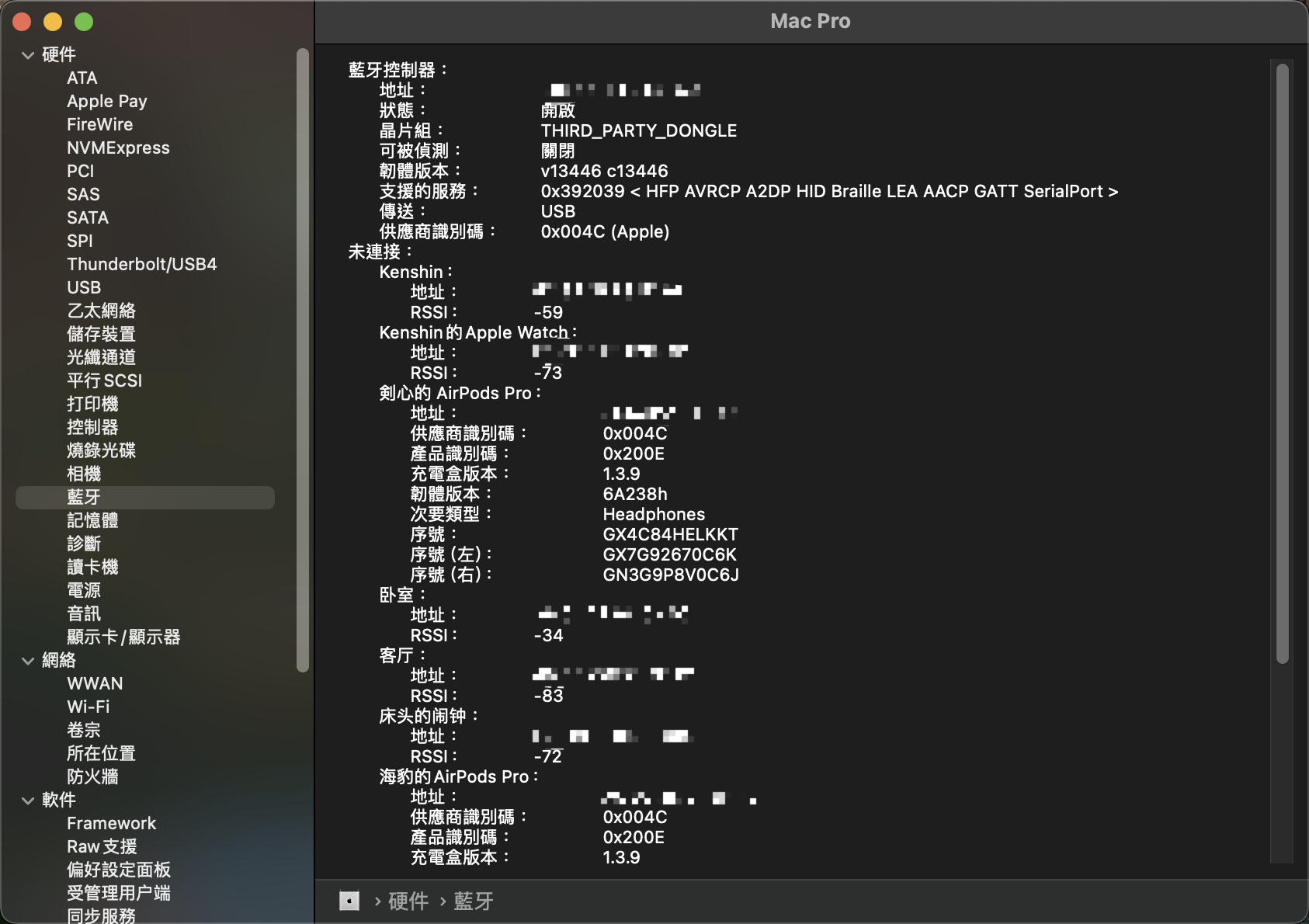Open Thunderbolt/USB4 details

pos(141,265)
